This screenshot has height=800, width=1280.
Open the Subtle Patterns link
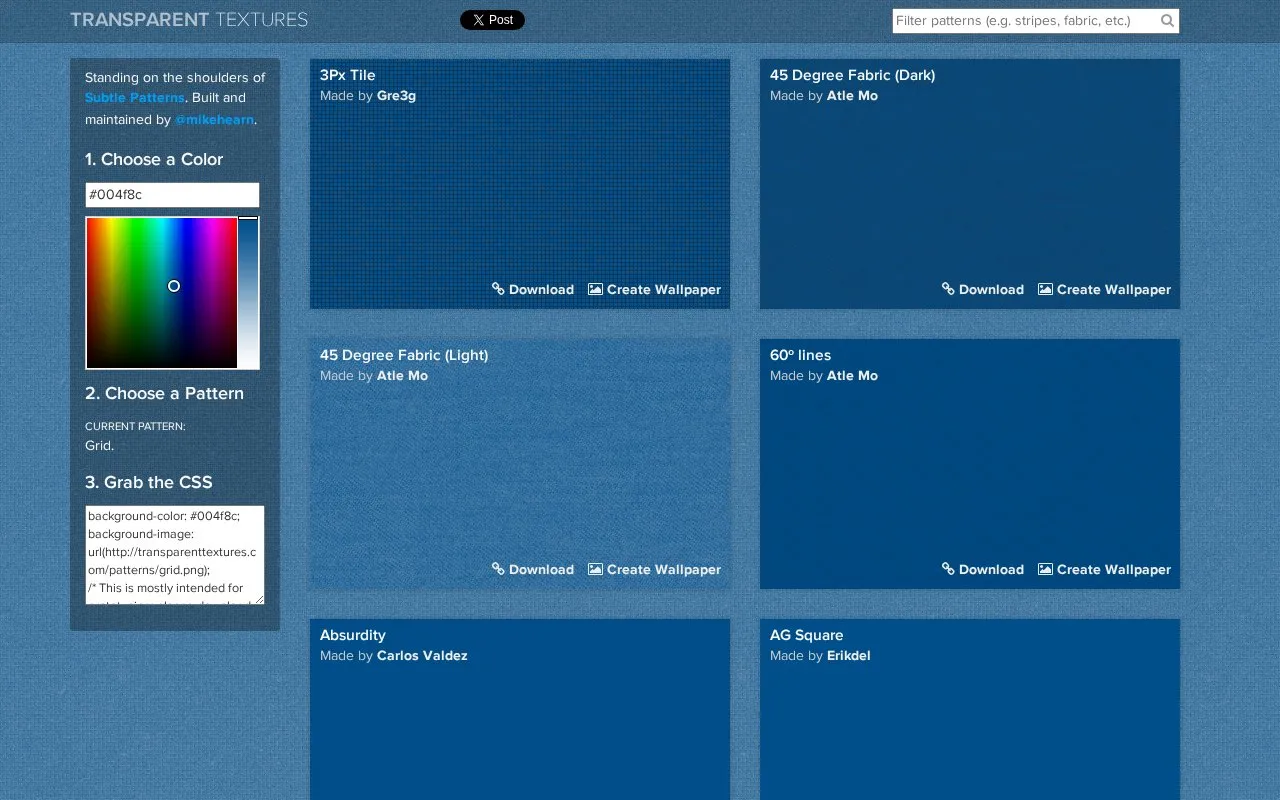134,98
